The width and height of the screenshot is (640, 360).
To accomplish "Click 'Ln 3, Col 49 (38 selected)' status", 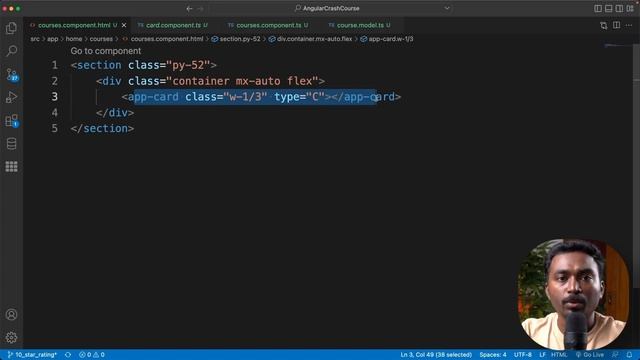I will tap(436, 355).
